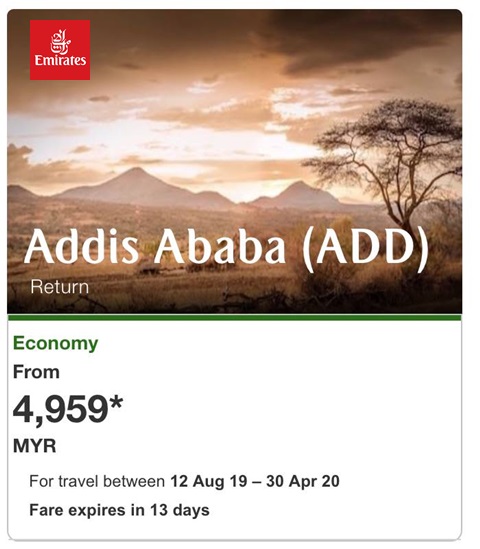
Task: Click the 12 Aug 19 start date
Action: pyautogui.click(x=209, y=481)
